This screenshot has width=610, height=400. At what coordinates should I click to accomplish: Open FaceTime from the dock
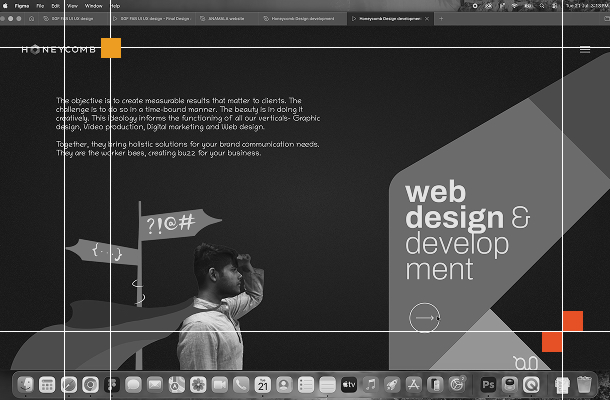219,385
